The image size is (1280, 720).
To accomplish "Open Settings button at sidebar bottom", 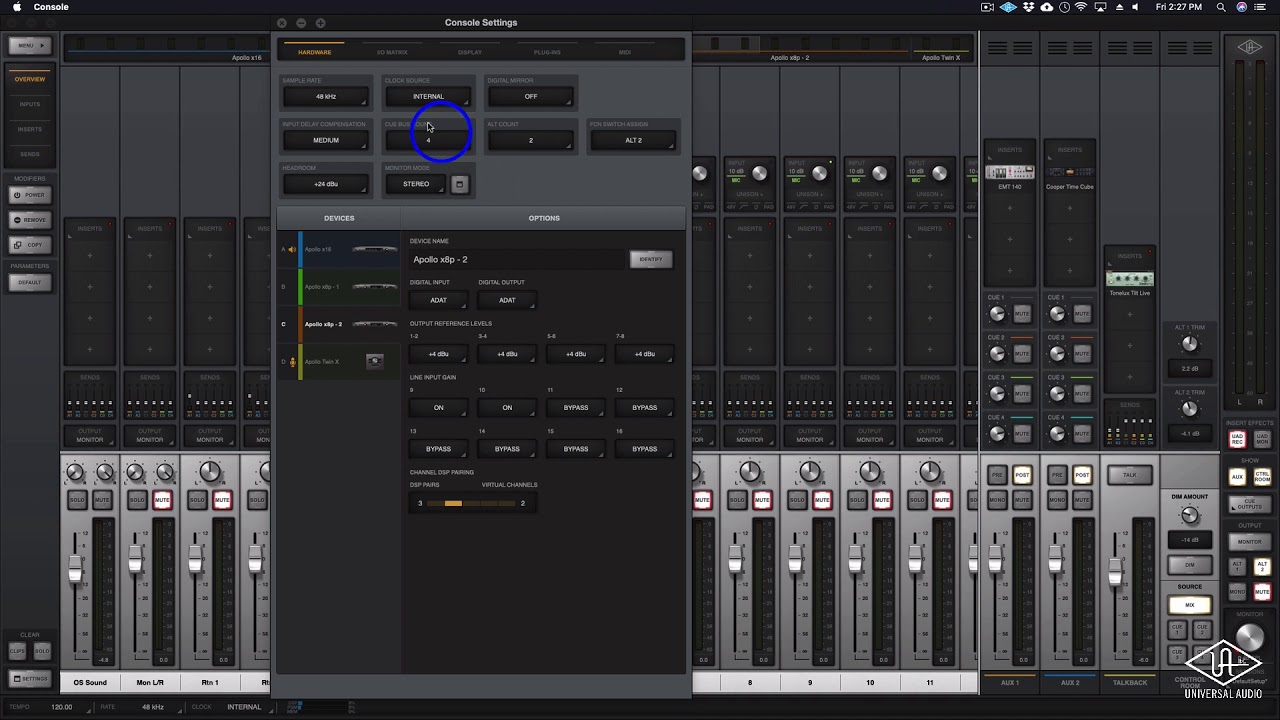I will click(x=30, y=679).
